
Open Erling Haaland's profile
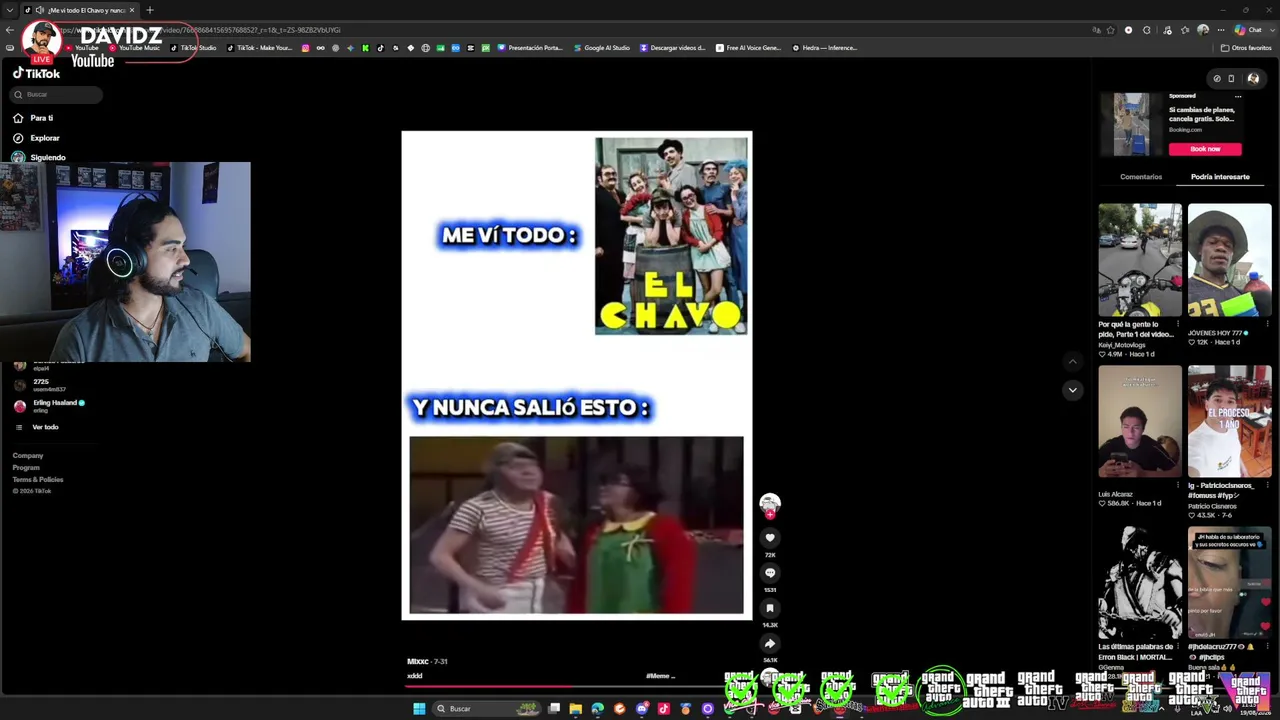50,405
